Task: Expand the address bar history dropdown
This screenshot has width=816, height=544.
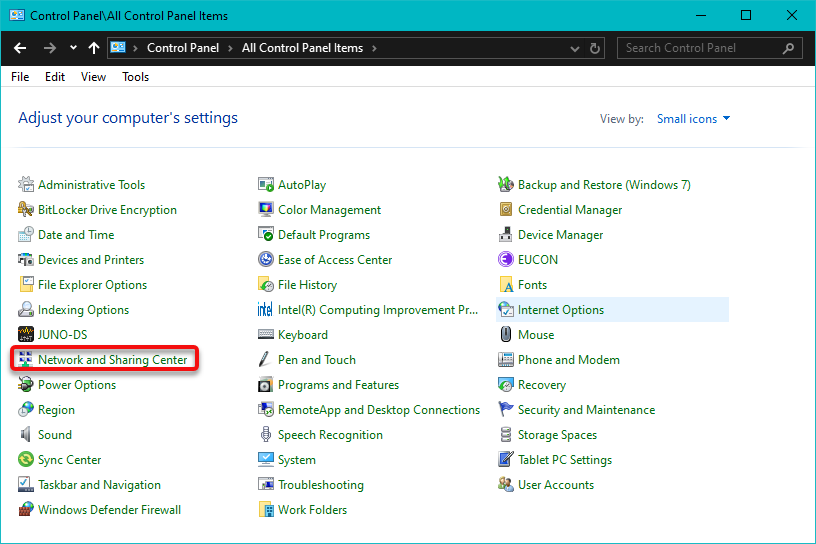Action: coord(574,48)
